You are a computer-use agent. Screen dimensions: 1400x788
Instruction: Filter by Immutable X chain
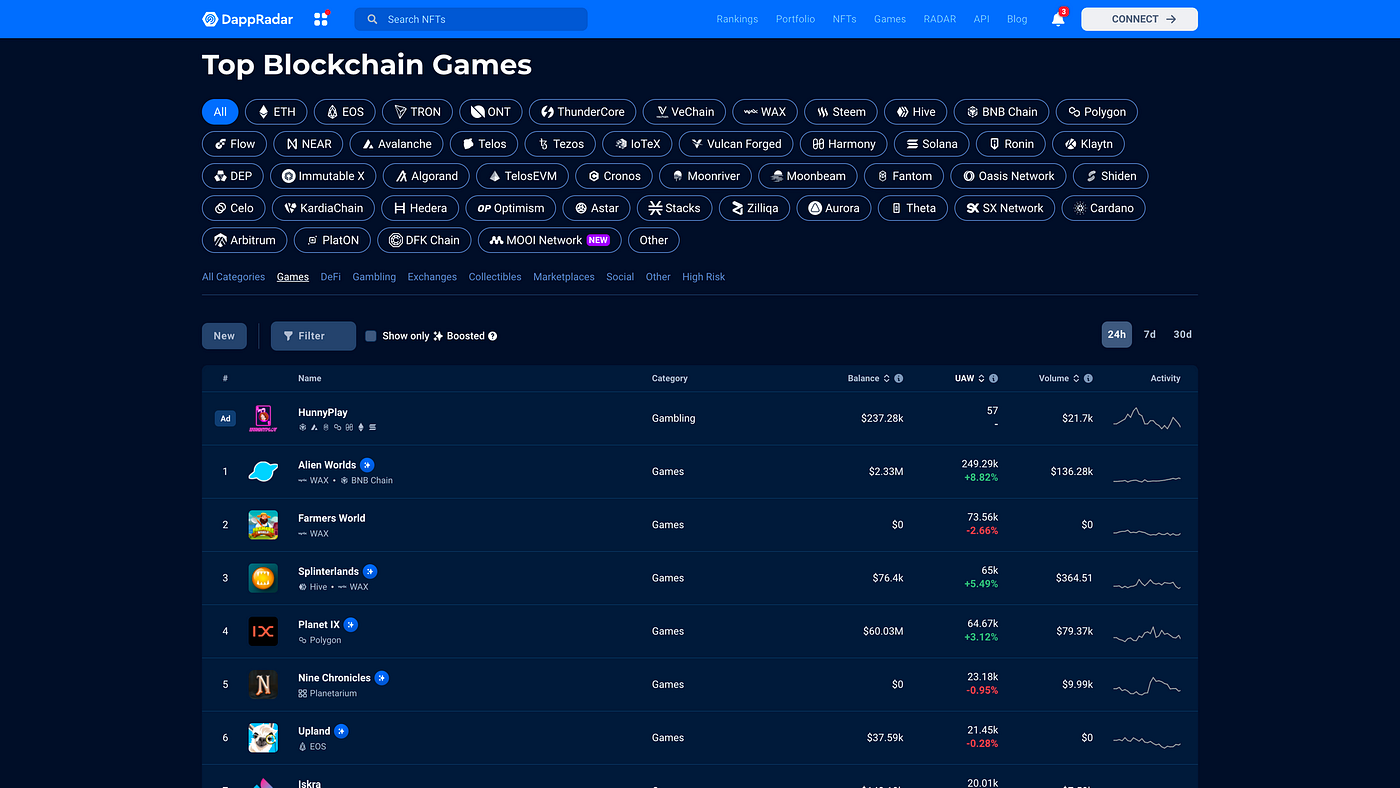tap(324, 176)
